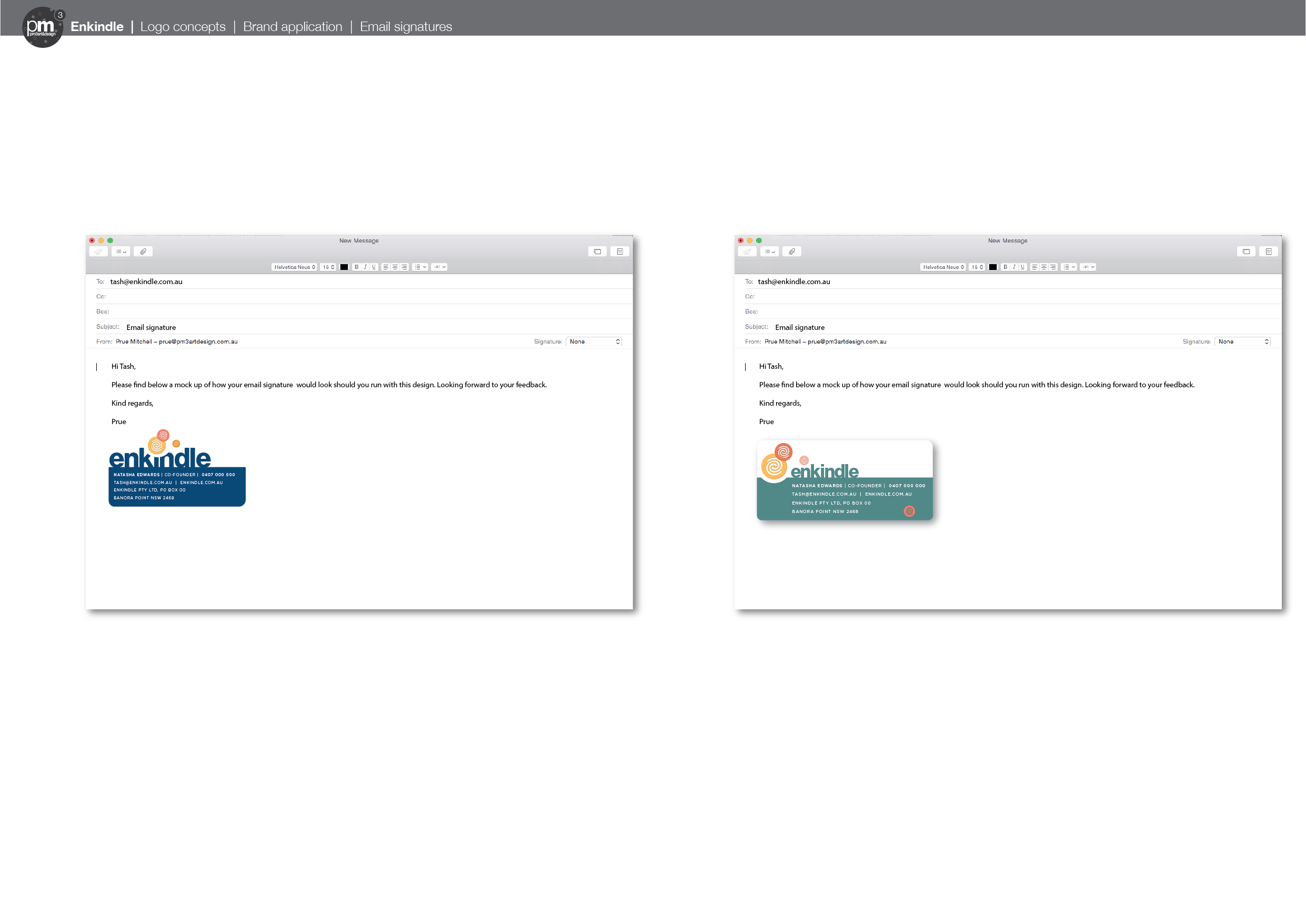The width and height of the screenshot is (1306, 924).
Task: Open indent options menu in left window
Action: (x=438, y=267)
